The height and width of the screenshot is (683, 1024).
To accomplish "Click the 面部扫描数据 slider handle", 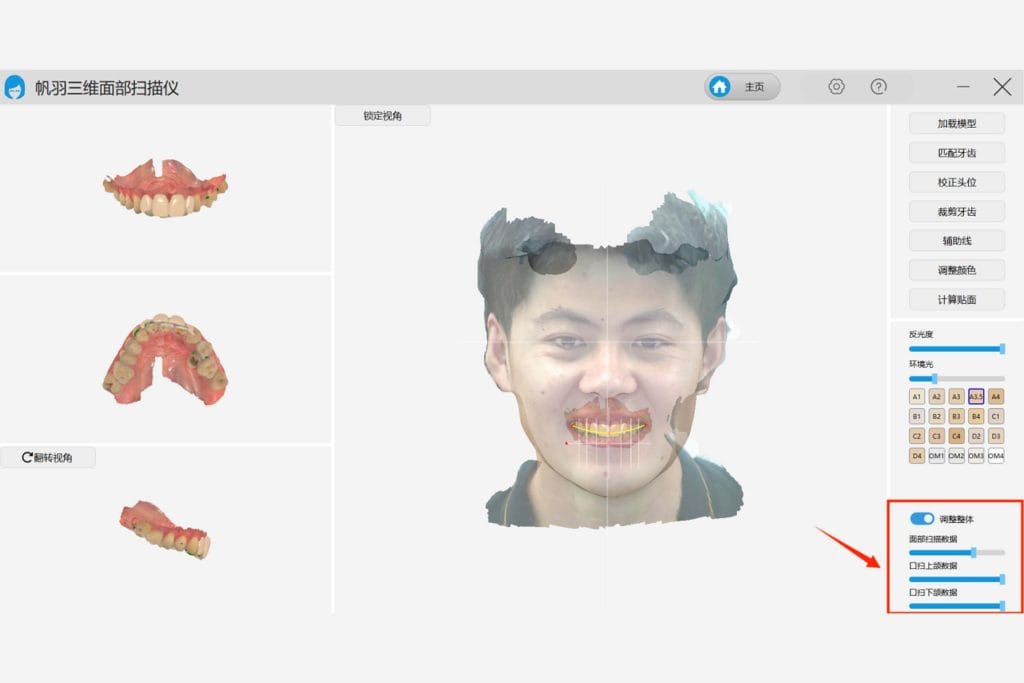I will tap(974, 550).
